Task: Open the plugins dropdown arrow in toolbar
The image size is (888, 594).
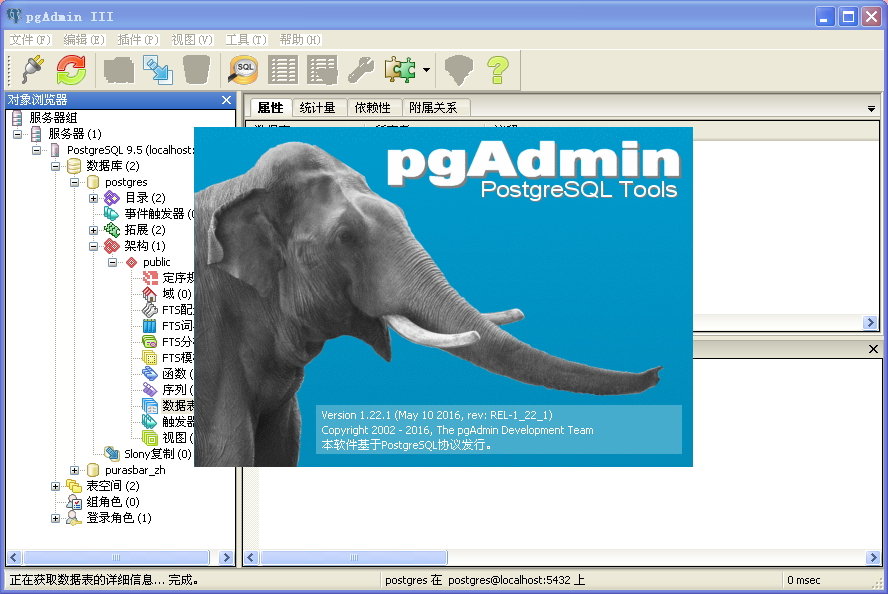Action: click(x=426, y=70)
